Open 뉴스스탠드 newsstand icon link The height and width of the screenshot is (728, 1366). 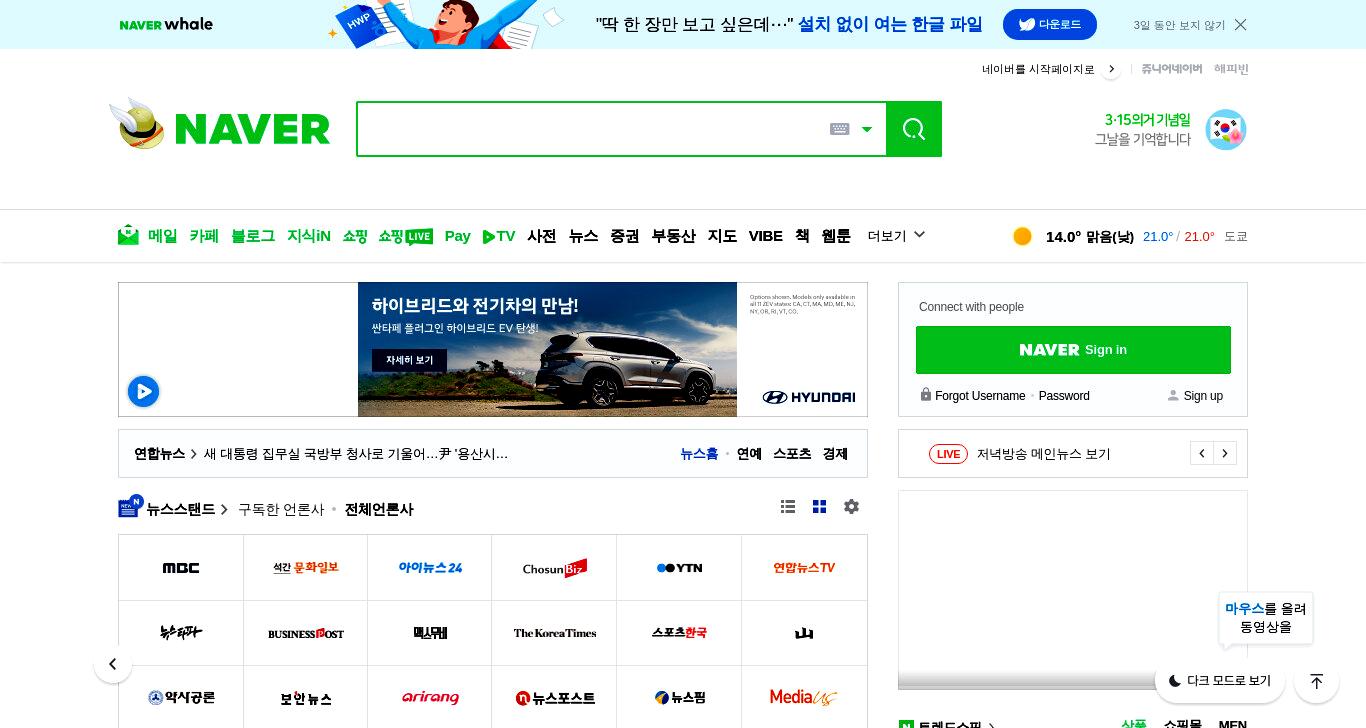point(130,507)
